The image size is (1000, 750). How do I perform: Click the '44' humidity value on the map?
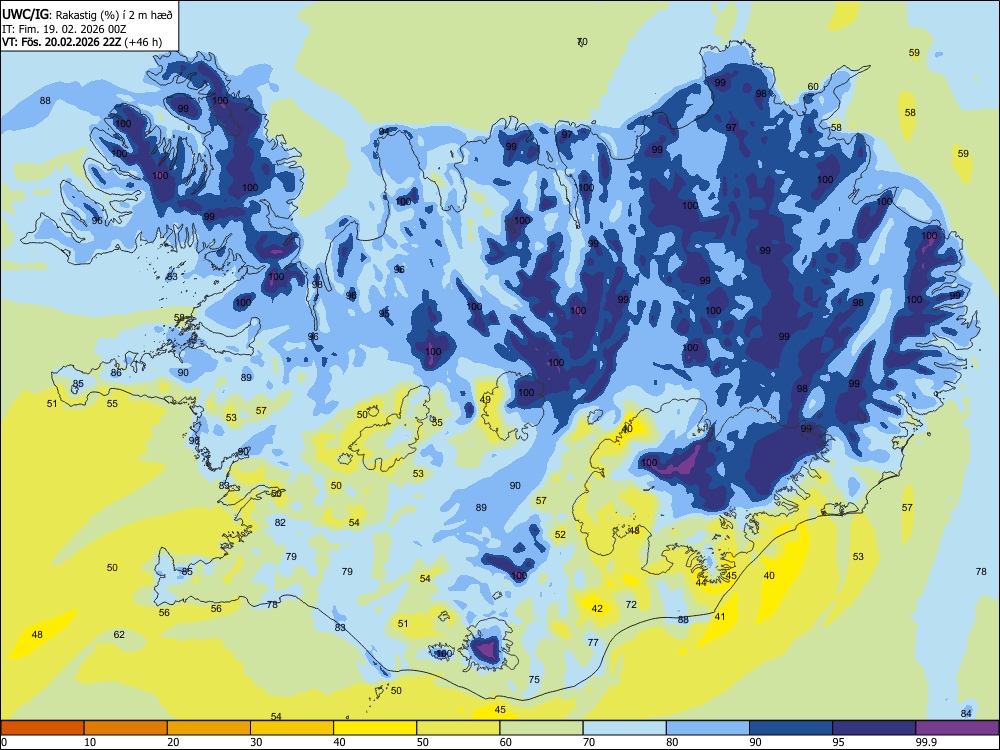pos(701,583)
